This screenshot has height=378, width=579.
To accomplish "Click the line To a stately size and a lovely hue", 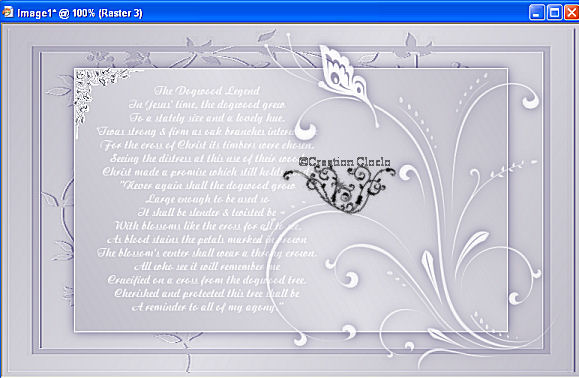I will tap(207, 118).
